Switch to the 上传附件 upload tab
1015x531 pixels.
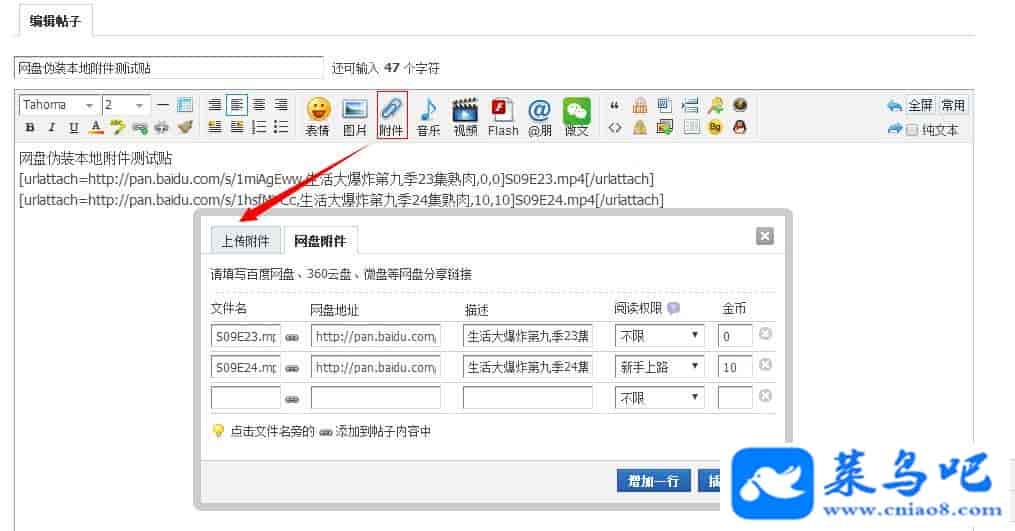246,241
